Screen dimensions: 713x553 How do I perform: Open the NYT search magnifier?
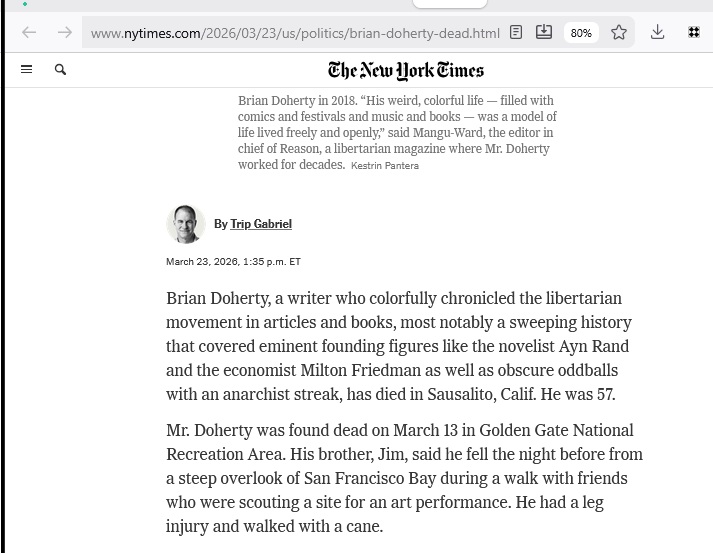point(60,70)
